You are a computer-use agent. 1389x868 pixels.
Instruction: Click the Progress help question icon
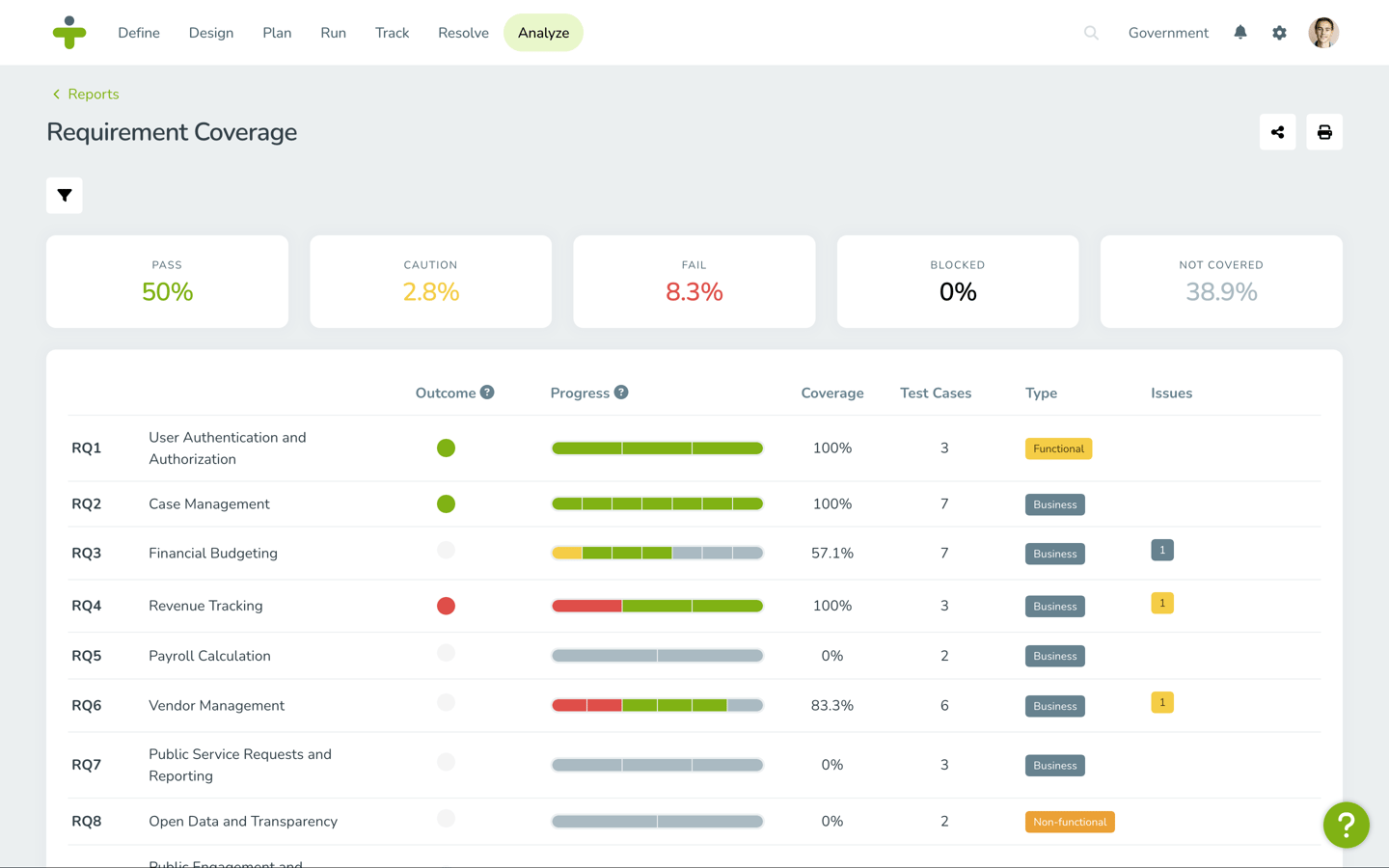click(621, 393)
